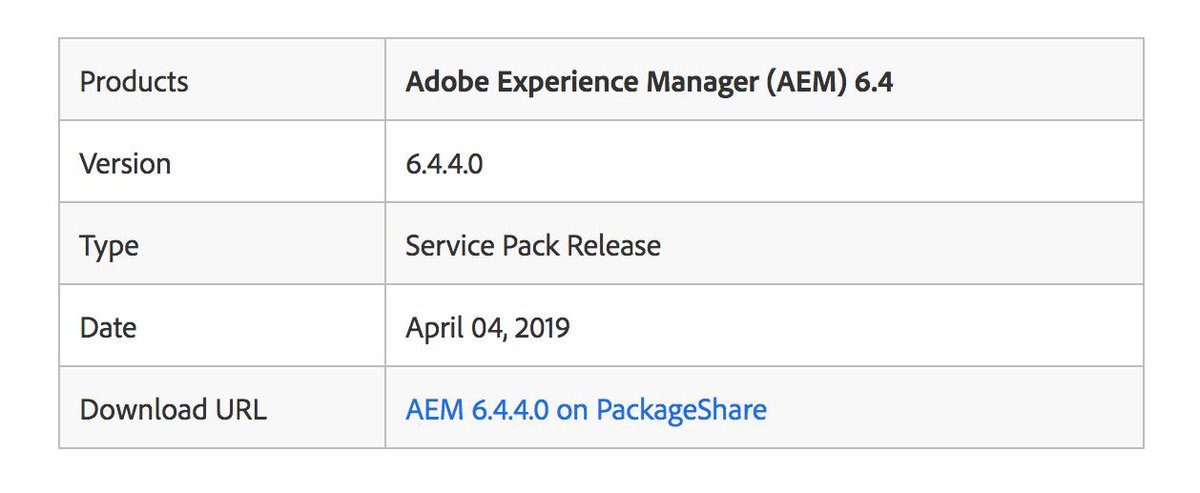This screenshot has height=493, width=1200.
Task: Click the "Service Pack Release" value
Action: pos(533,245)
